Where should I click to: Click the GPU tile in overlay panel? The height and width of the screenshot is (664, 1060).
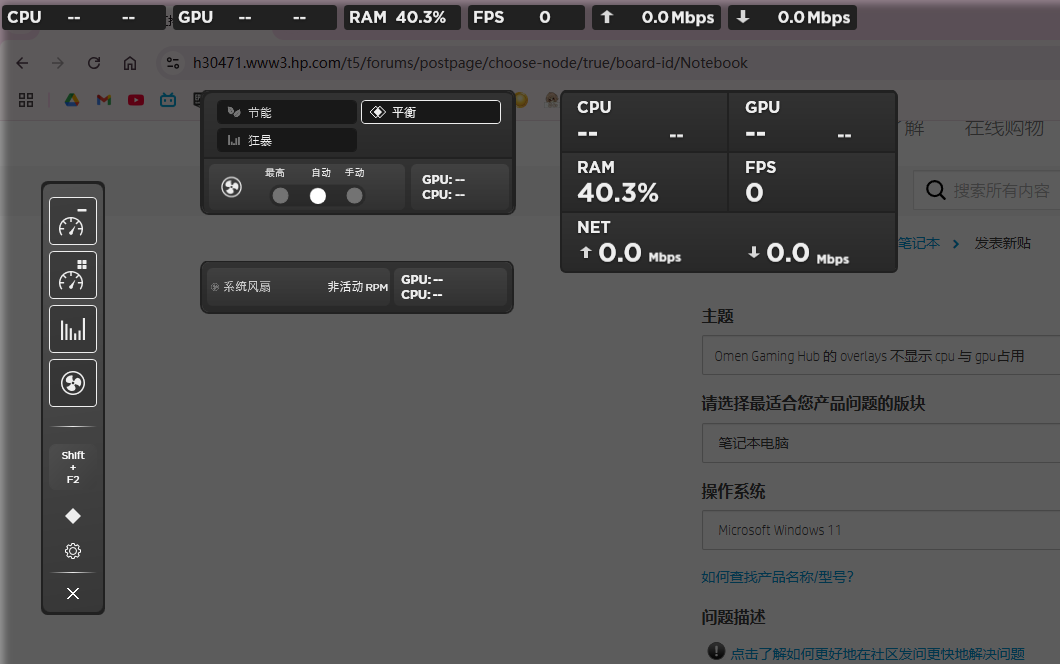click(812, 122)
